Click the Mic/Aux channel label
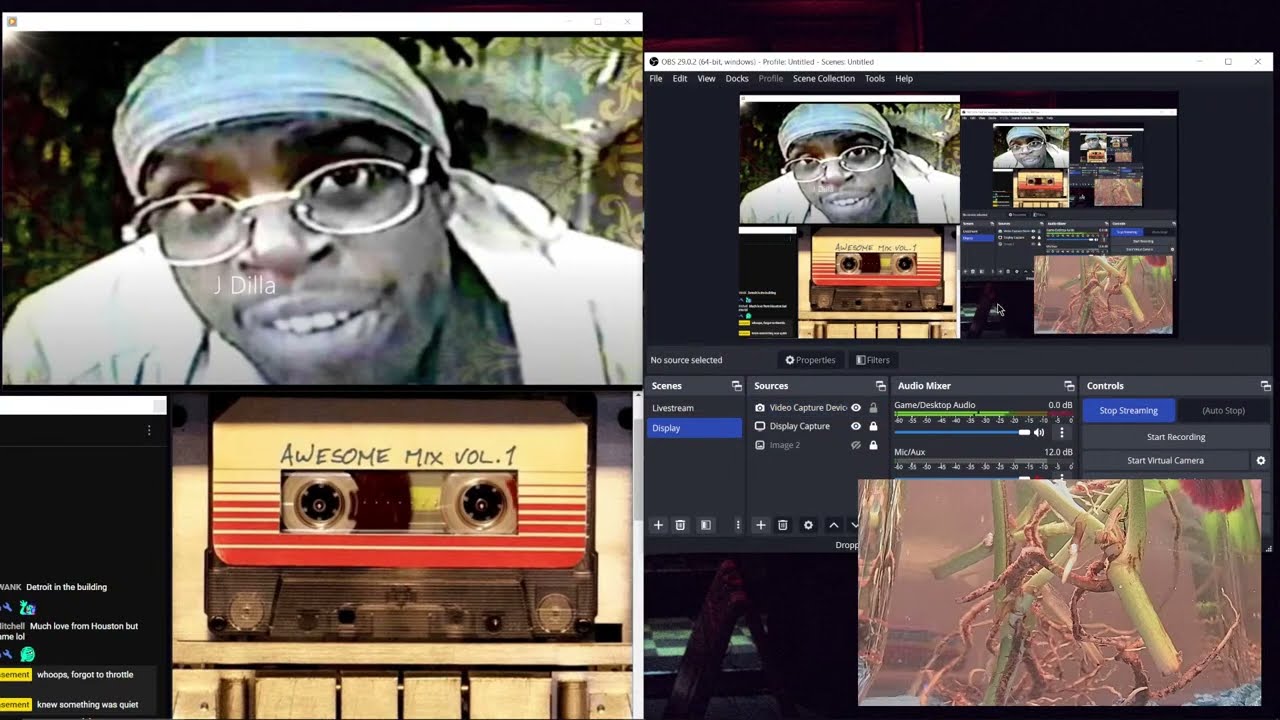This screenshot has height=720, width=1280. [910, 452]
